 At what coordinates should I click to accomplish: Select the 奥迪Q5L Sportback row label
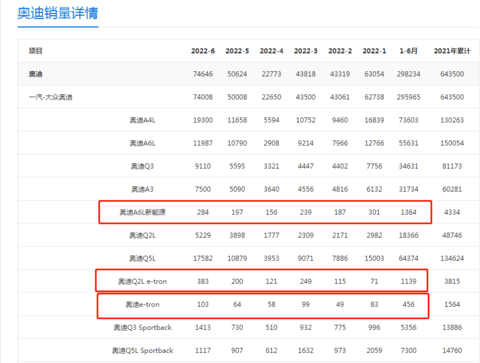142,350
